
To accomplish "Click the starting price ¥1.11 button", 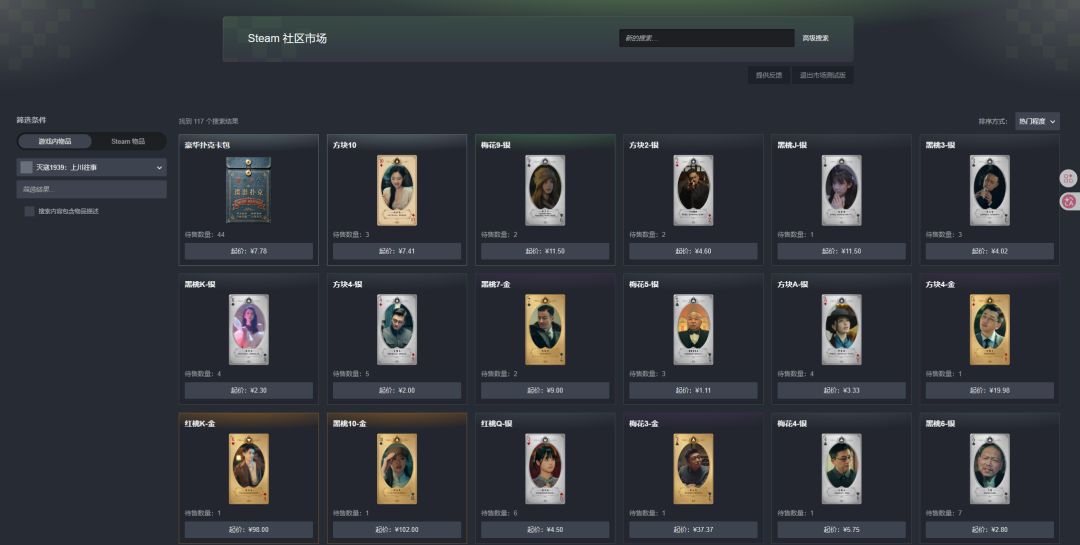I will point(693,390).
